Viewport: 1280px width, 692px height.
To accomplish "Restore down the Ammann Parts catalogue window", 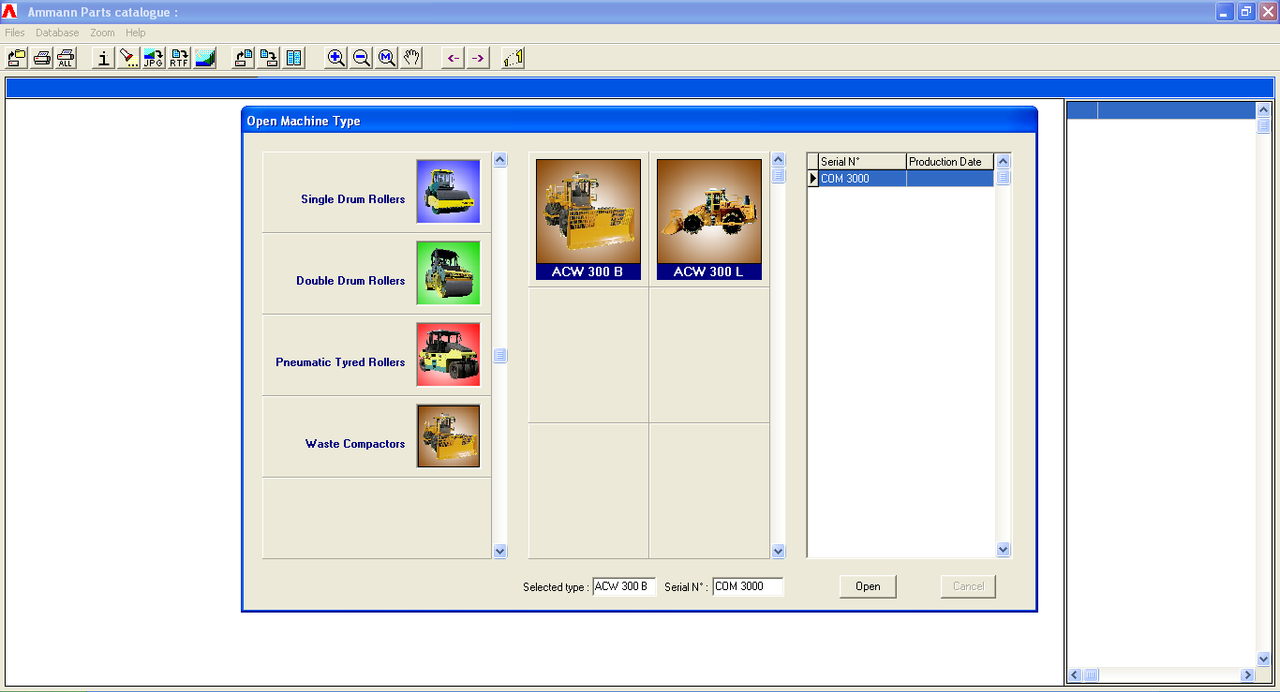I will coord(1246,11).
